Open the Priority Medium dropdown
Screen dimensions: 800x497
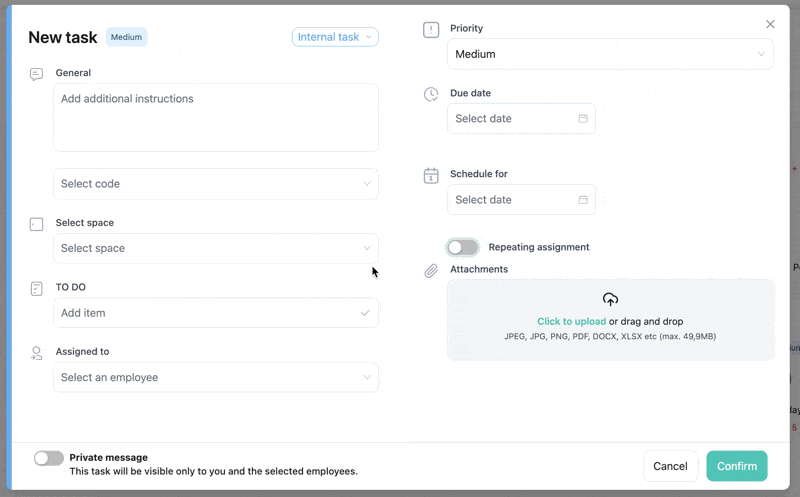[x=610, y=54]
